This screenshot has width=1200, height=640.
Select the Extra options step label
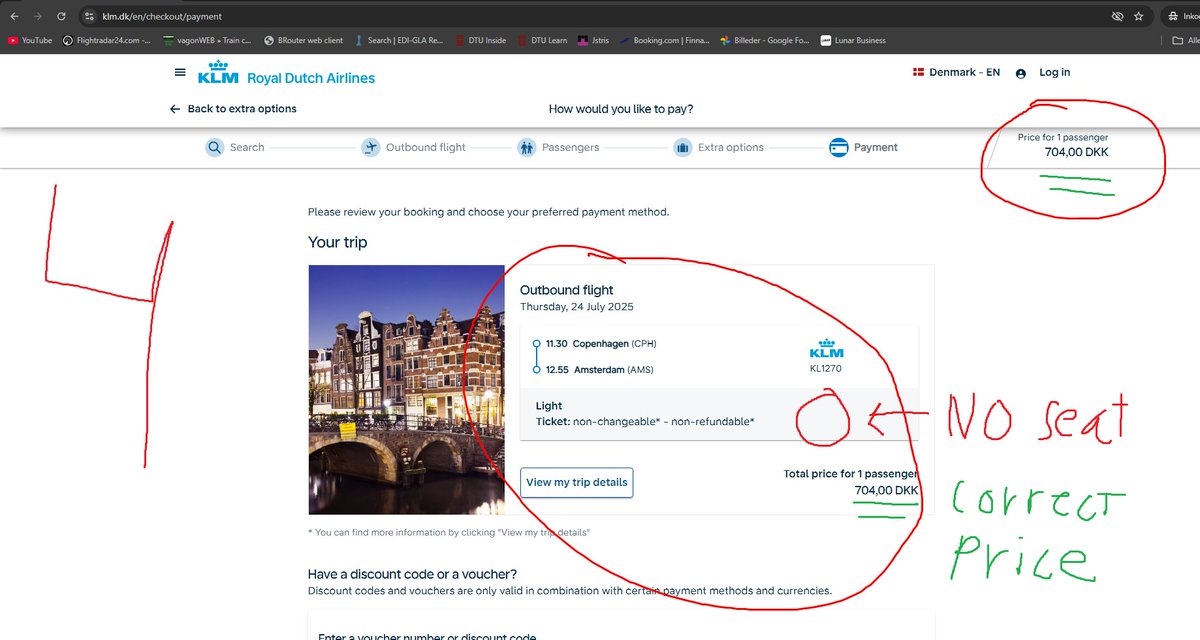[731, 147]
